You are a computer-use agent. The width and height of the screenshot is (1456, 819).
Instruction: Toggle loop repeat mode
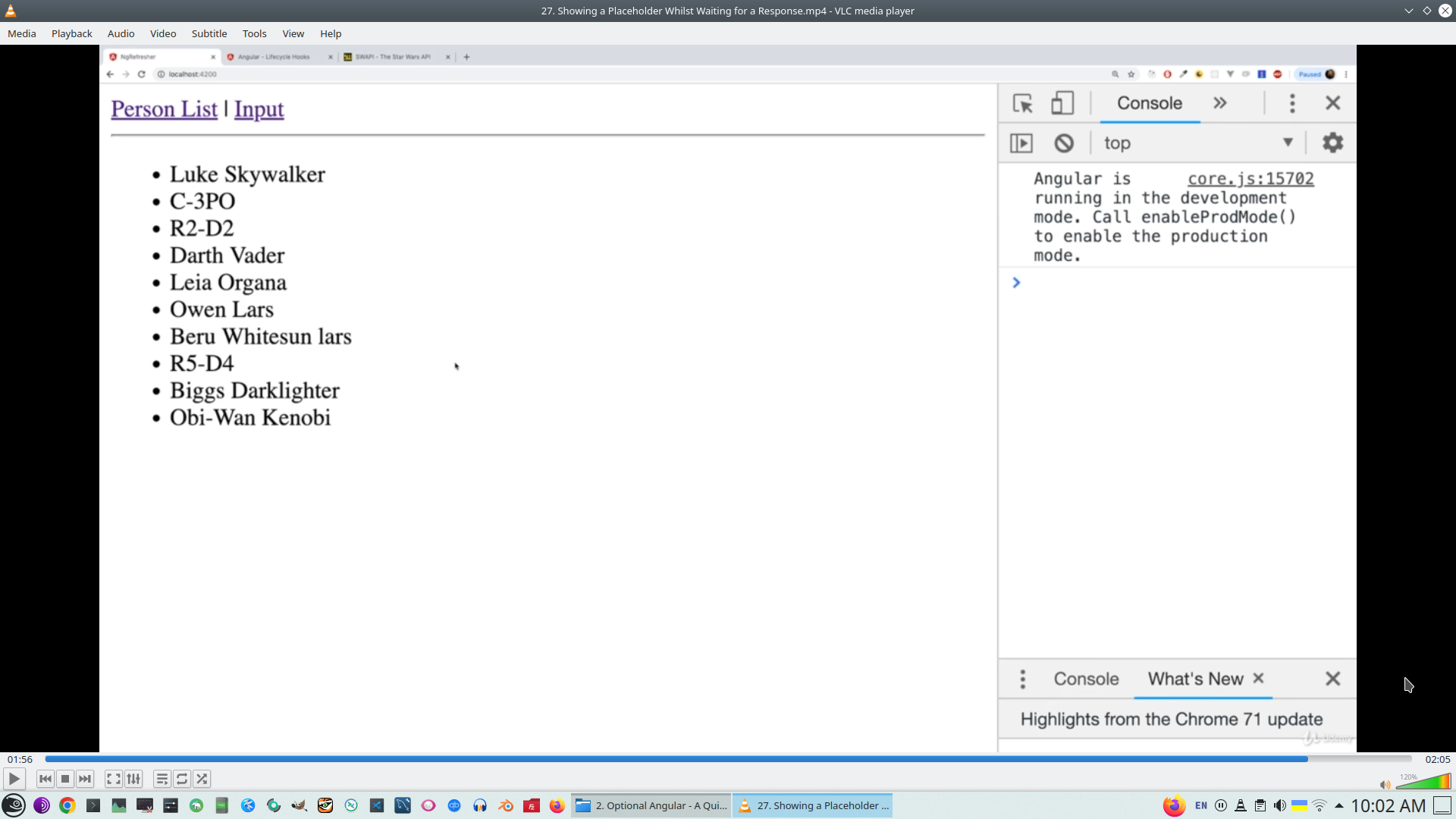(182, 779)
